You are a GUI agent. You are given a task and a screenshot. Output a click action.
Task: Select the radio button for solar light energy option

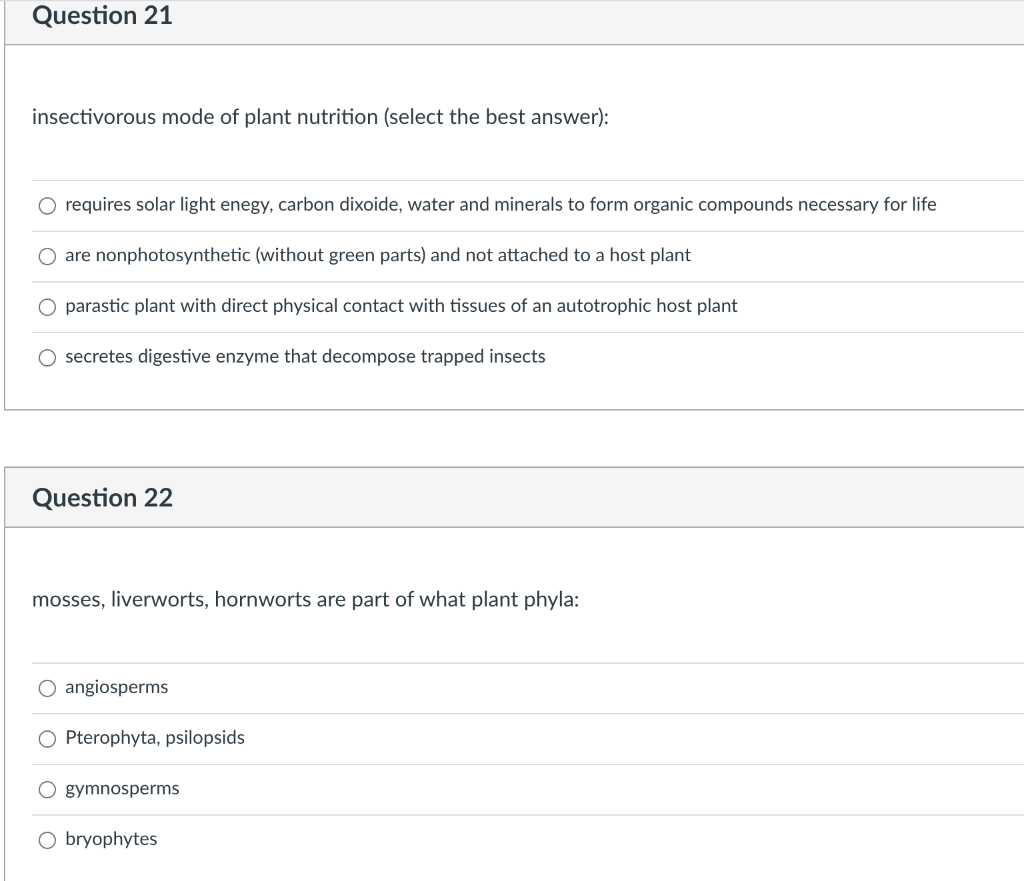(x=47, y=205)
